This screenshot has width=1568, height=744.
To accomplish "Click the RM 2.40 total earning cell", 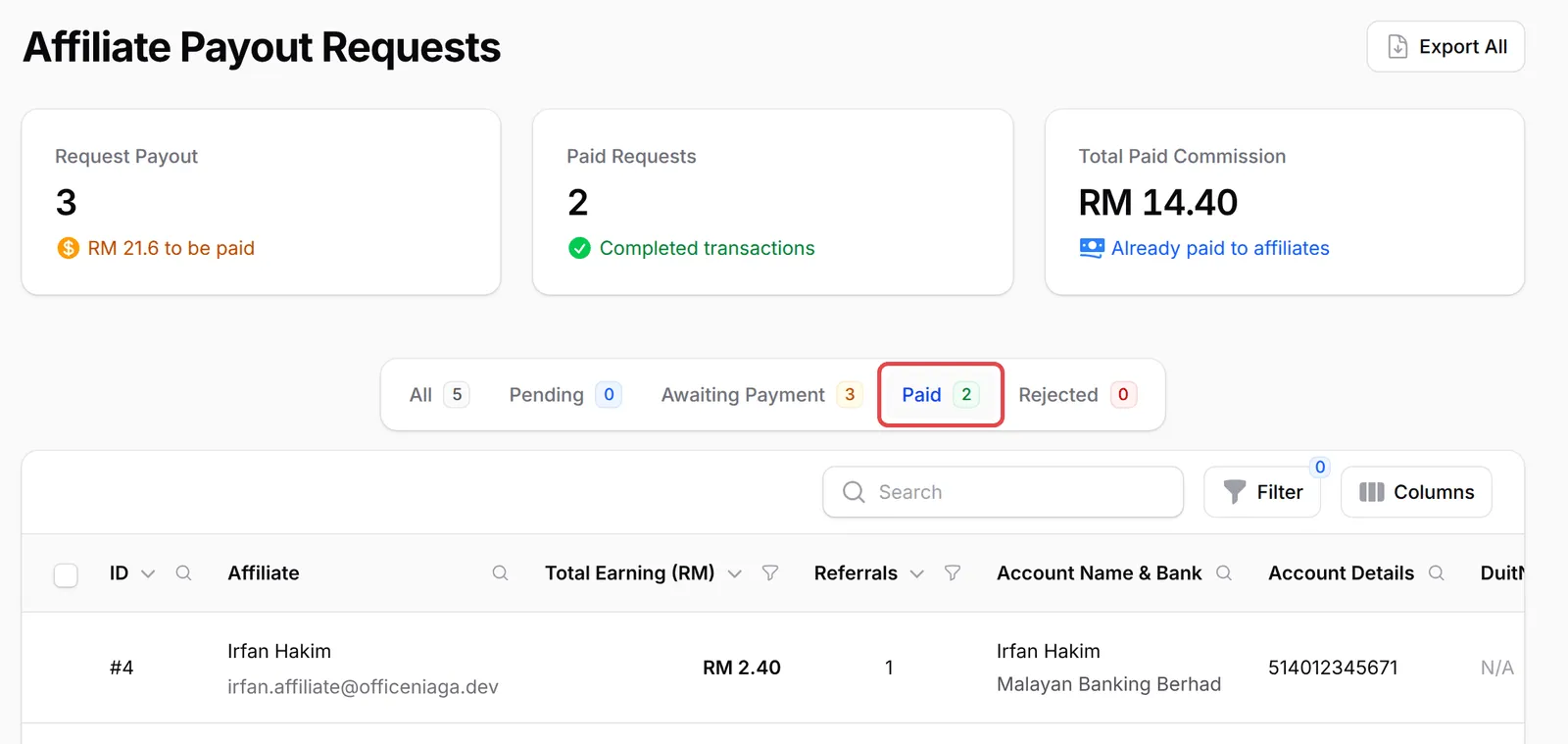I will click(742, 668).
